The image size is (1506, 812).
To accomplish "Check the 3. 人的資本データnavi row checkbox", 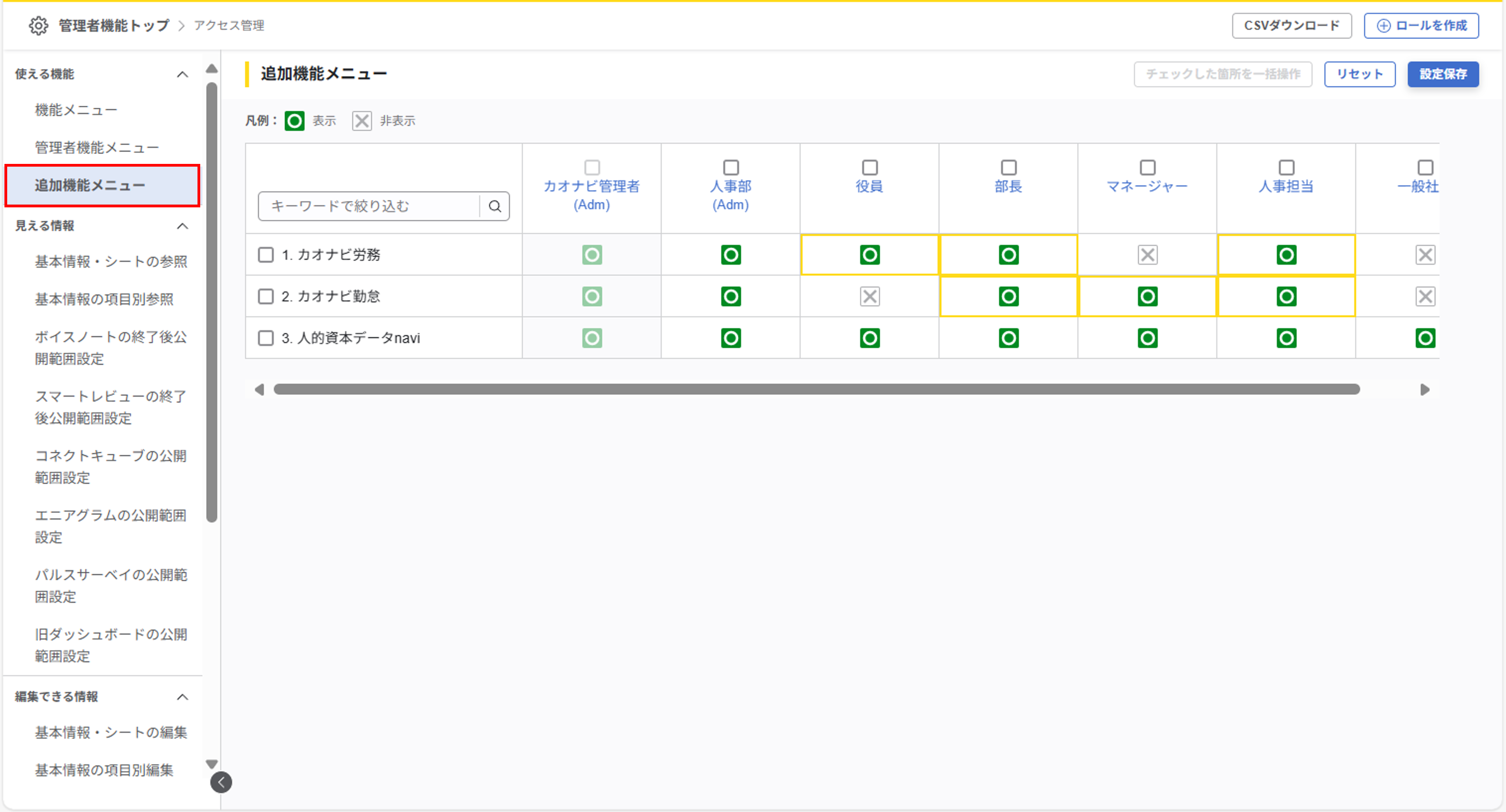I will click(266, 338).
